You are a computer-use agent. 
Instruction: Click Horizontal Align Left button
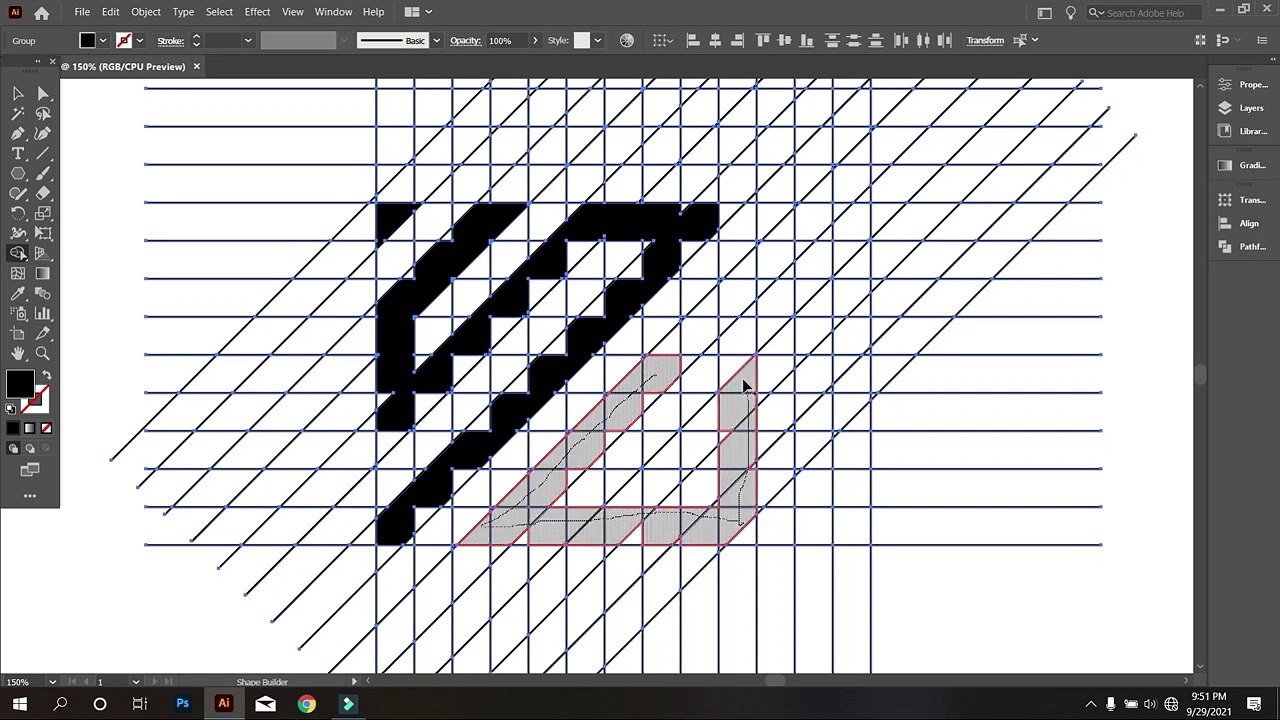693,40
